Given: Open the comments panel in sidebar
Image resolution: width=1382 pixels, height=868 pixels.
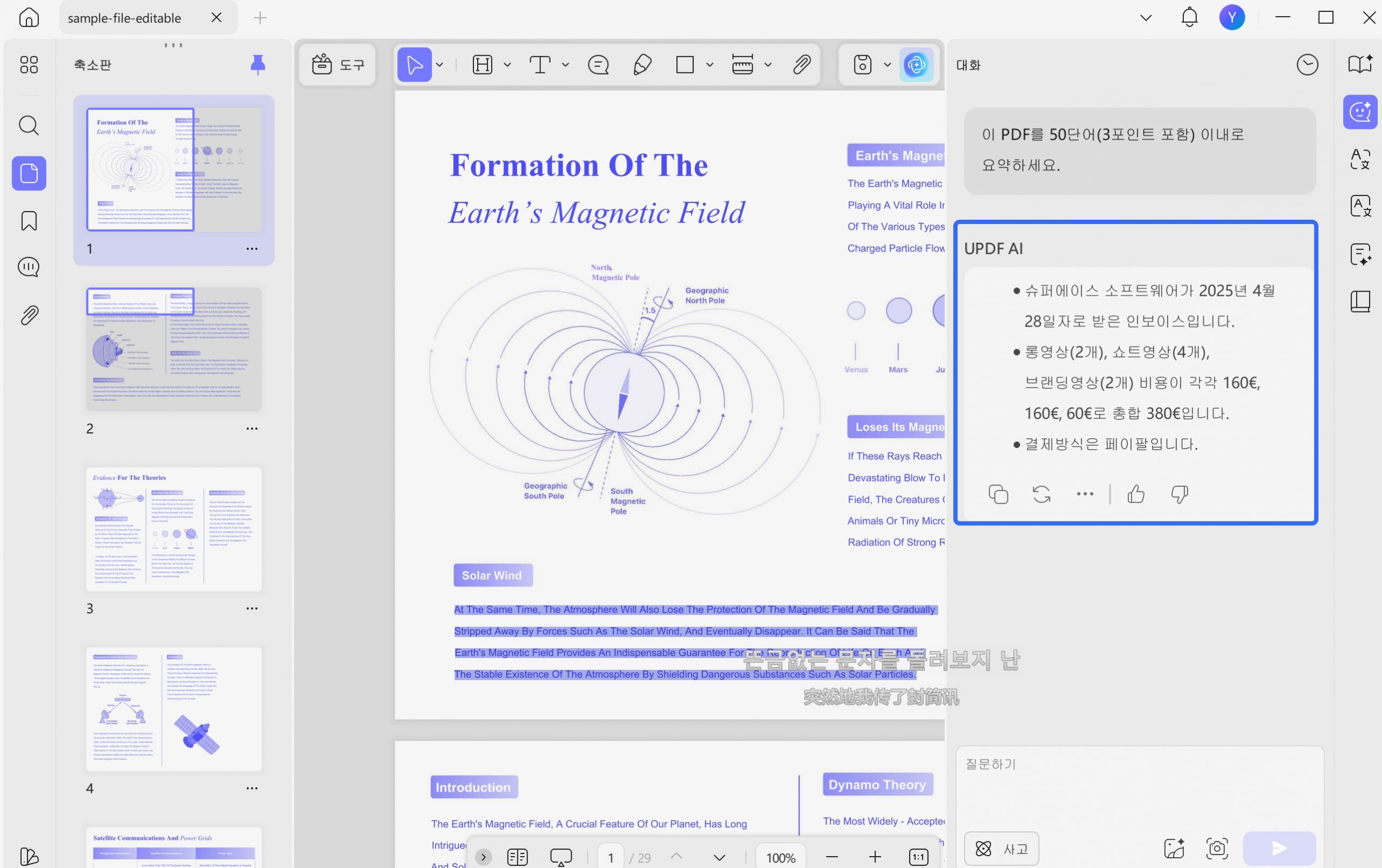Looking at the screenshot, I should tap(29, 267).
